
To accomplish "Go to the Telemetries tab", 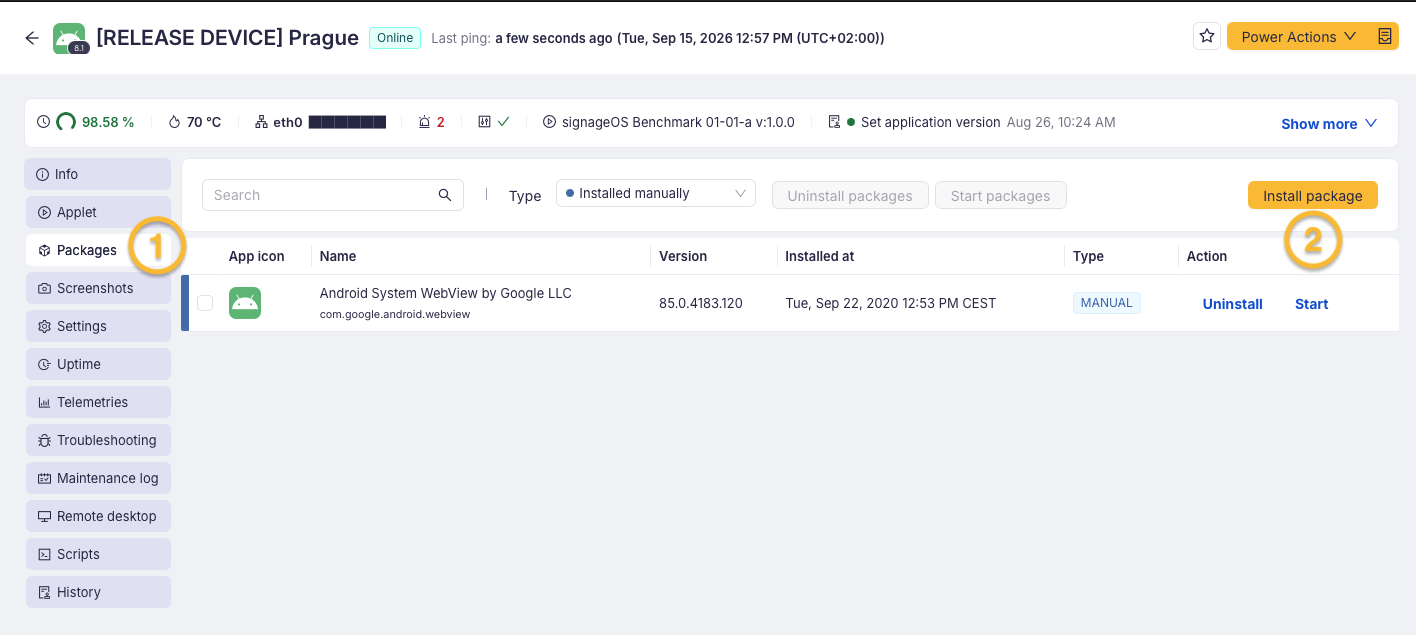I will pyautogui.click(x=98, y=402).
